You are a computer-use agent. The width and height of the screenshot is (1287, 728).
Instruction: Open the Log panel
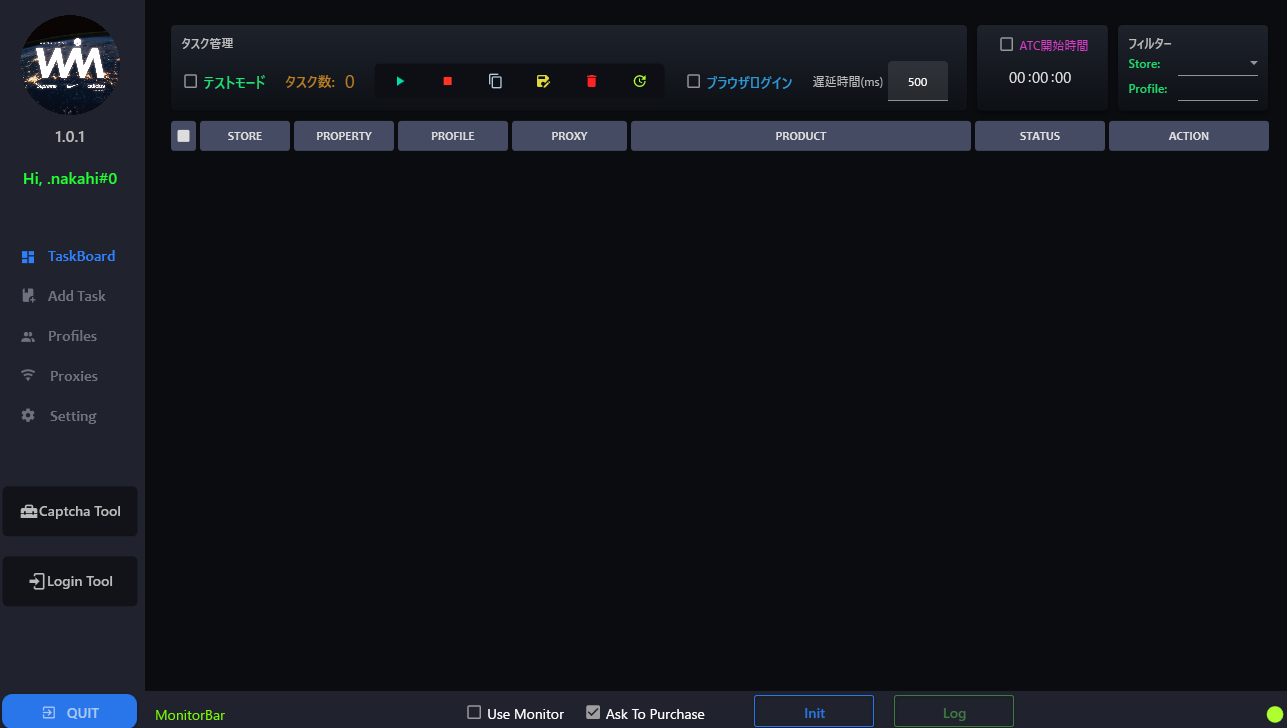point(952,711)
